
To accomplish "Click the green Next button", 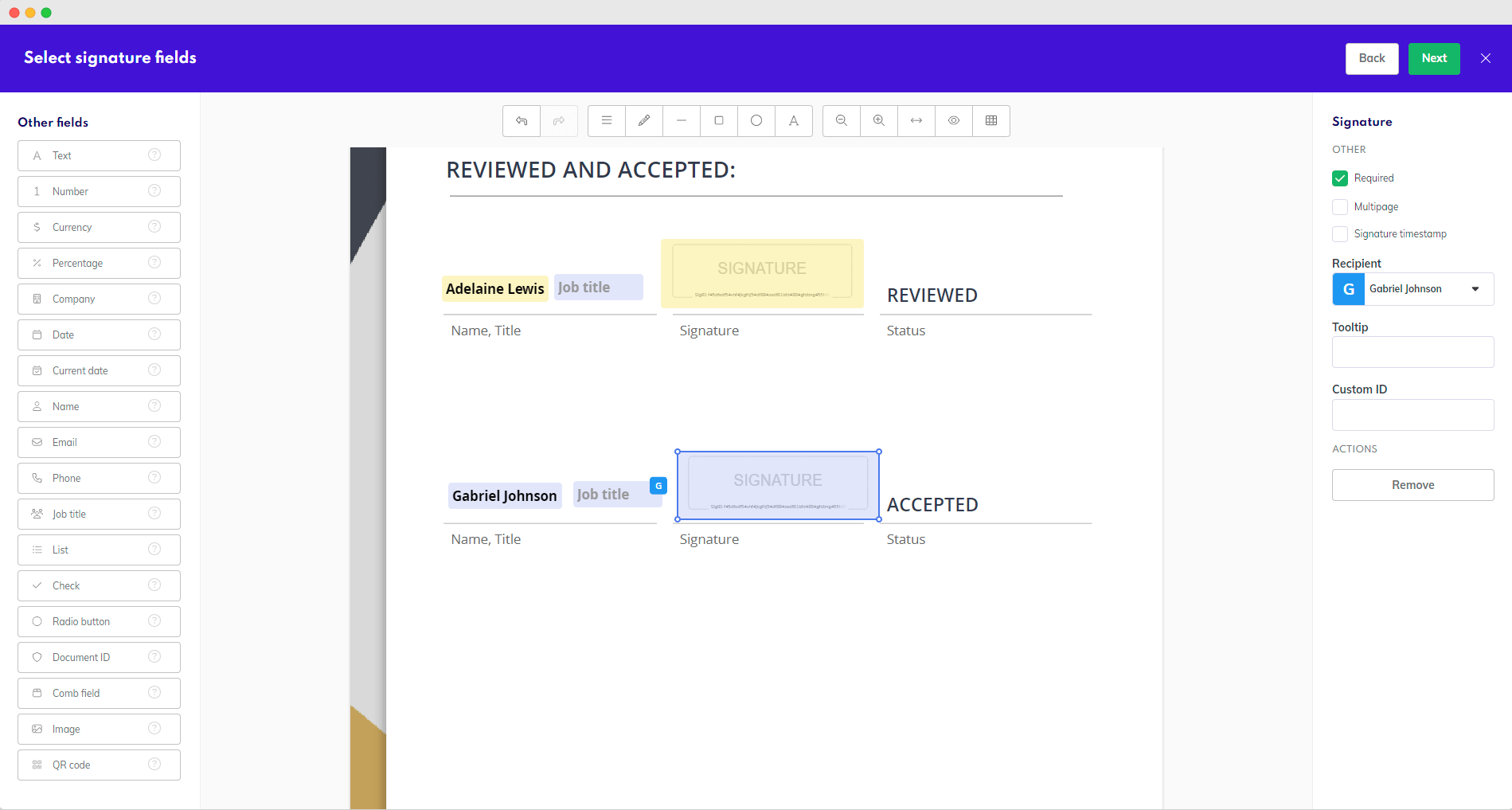I will (1434, 59).
